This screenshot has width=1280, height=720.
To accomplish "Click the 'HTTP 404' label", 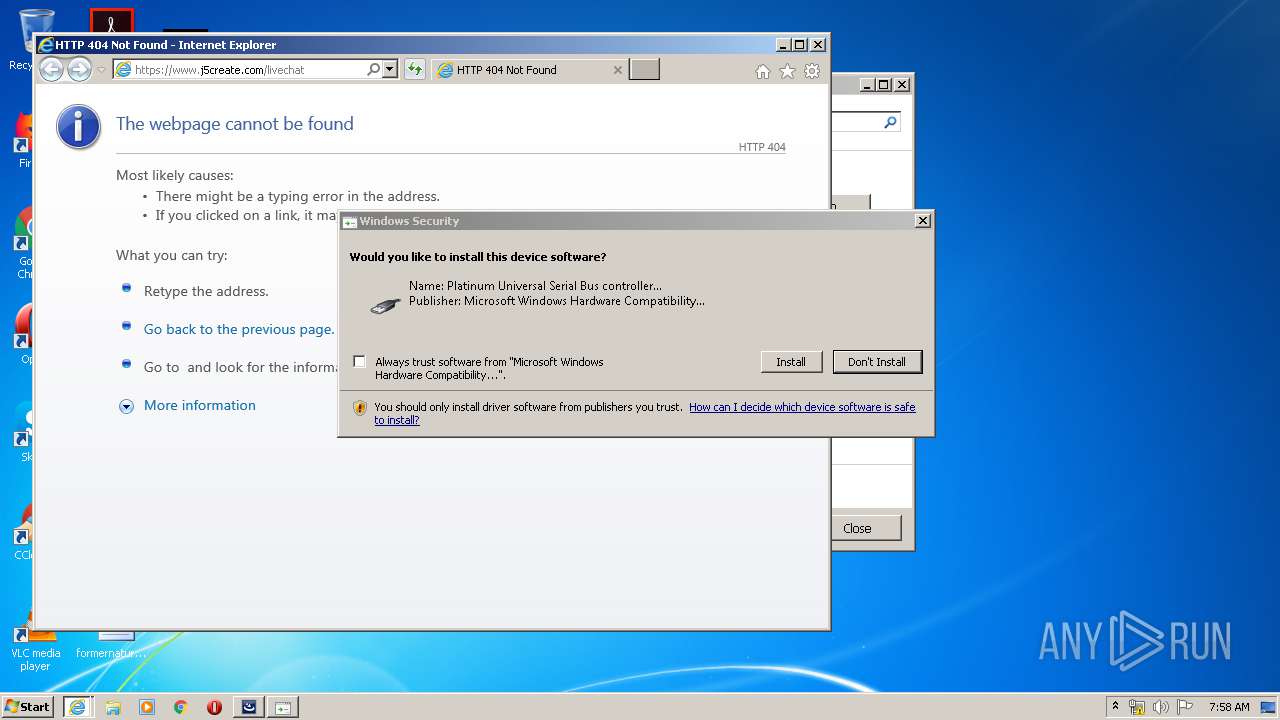I will point(762,147).
